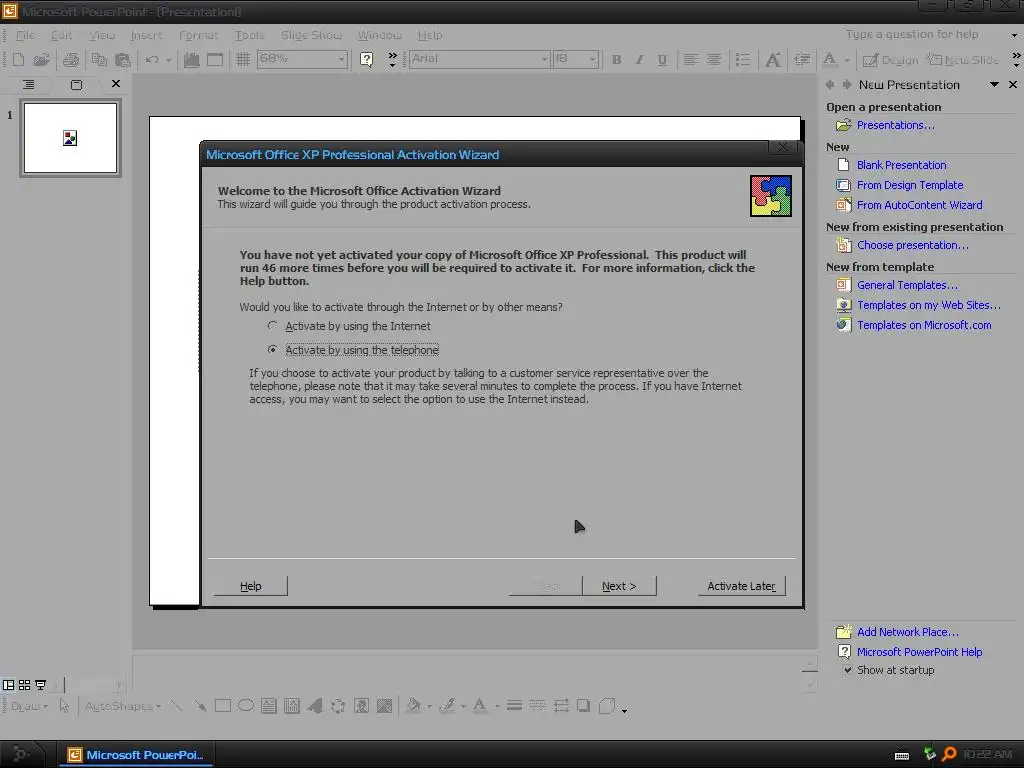Open Blank Presentation link
Screen dimensions: 1024x768
pos(901,165)
